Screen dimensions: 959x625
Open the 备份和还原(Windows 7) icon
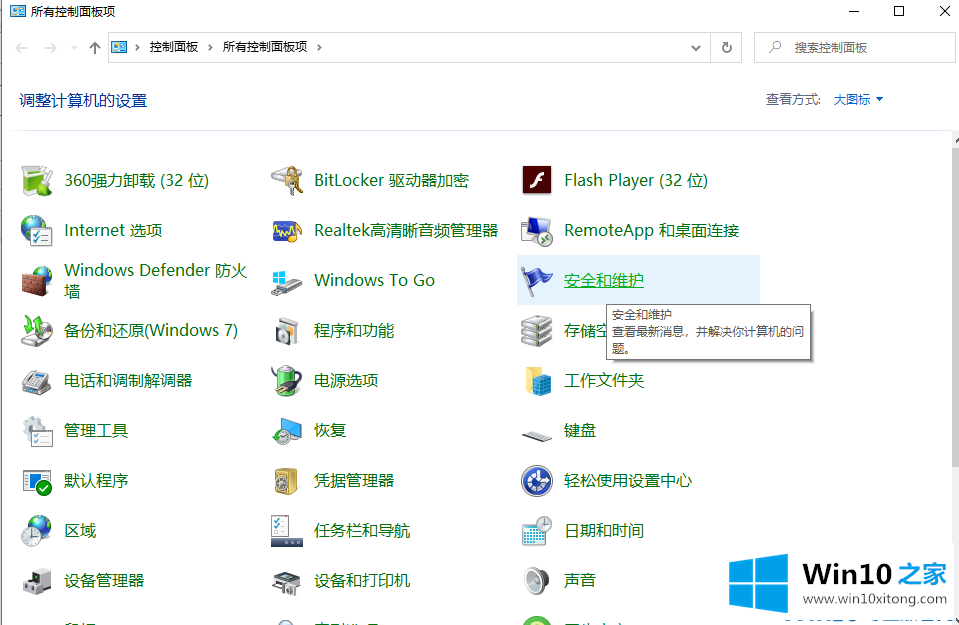click(37, 331)
